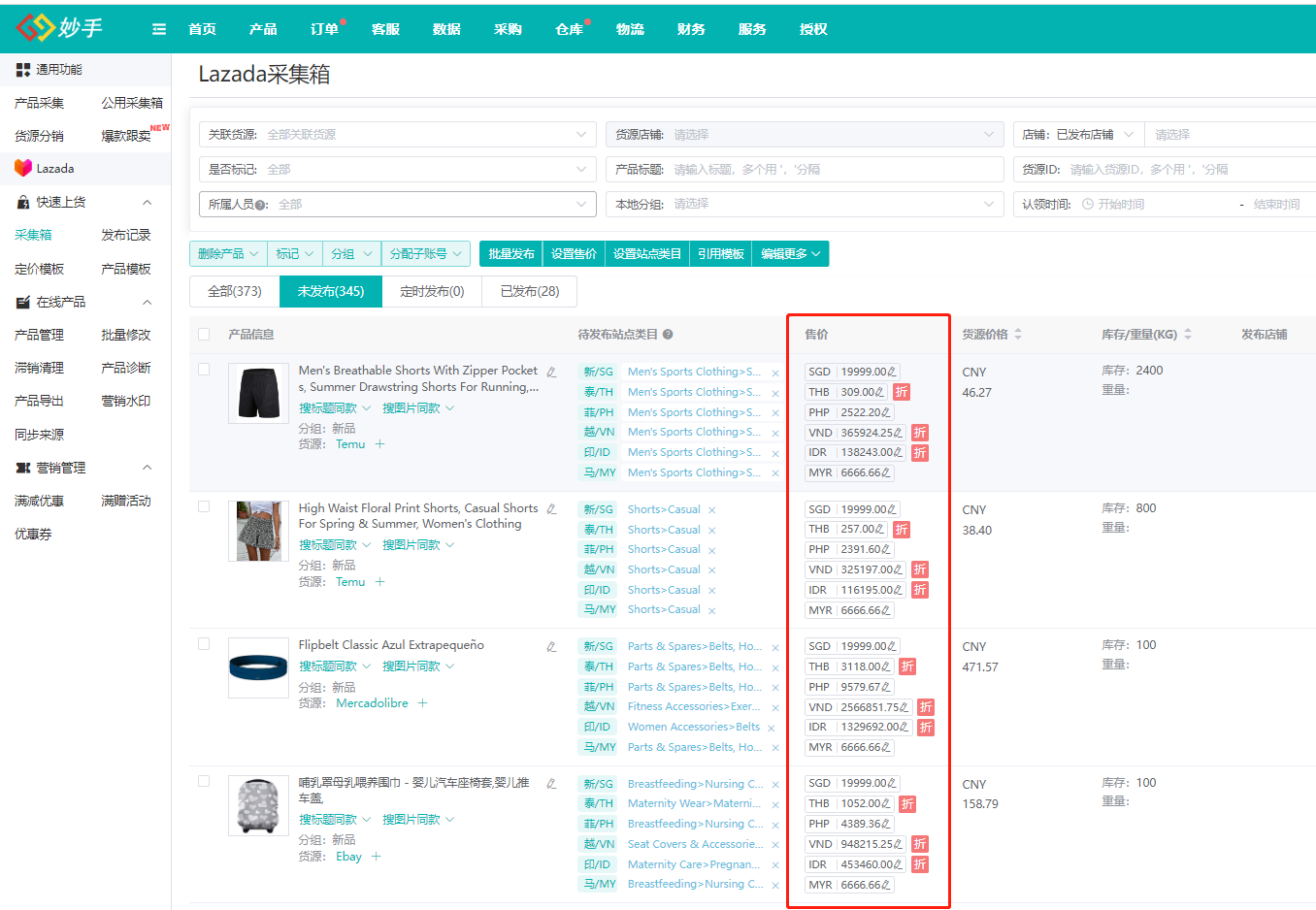Select all products with header checkbox
Viewport: 1316px width, 910px height.
tap(204, 335)
